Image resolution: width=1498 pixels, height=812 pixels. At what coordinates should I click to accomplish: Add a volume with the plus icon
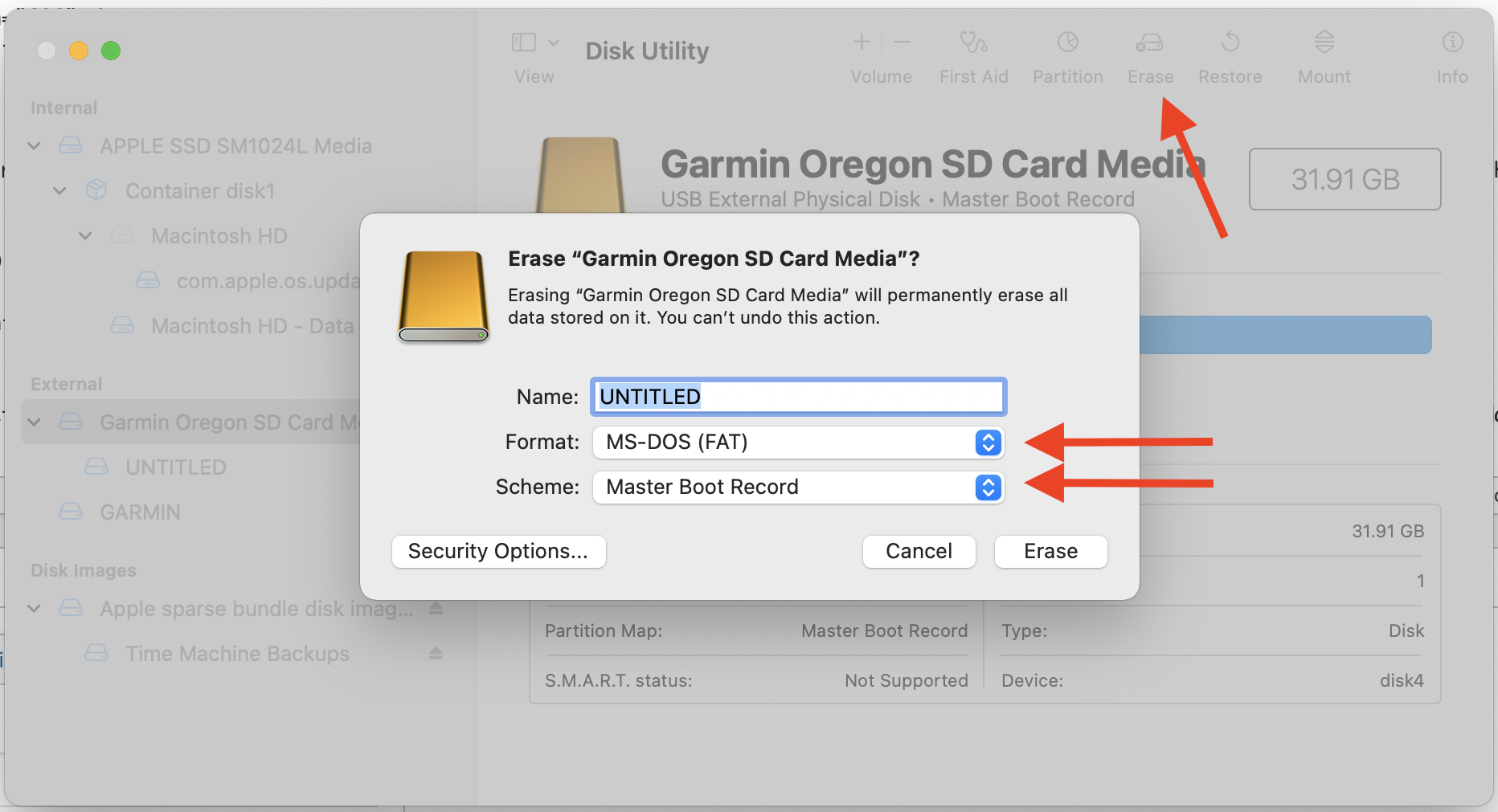click(x=862, y=42)
